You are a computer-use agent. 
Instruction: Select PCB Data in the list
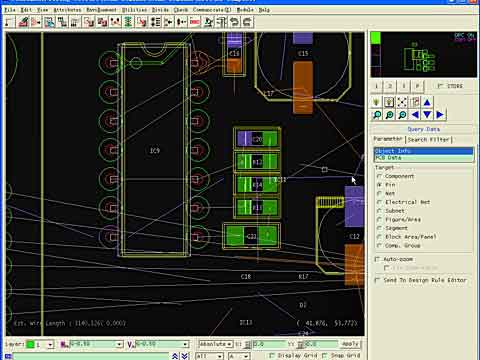pos(423,157)
